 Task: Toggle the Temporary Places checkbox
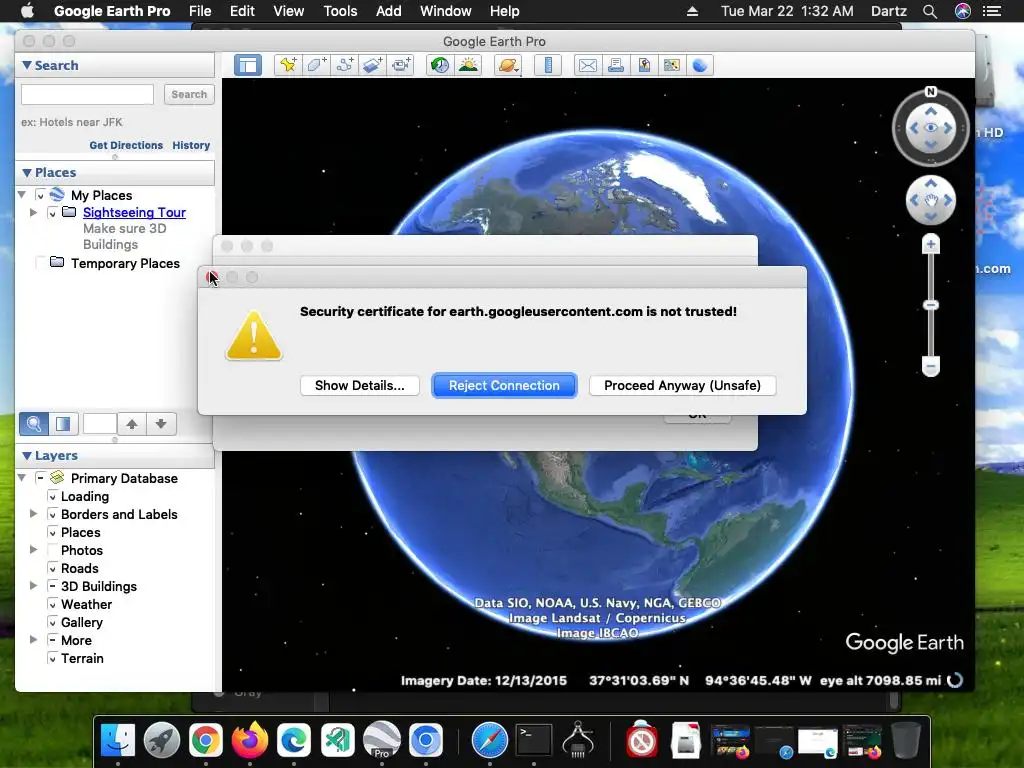(40, 263)
